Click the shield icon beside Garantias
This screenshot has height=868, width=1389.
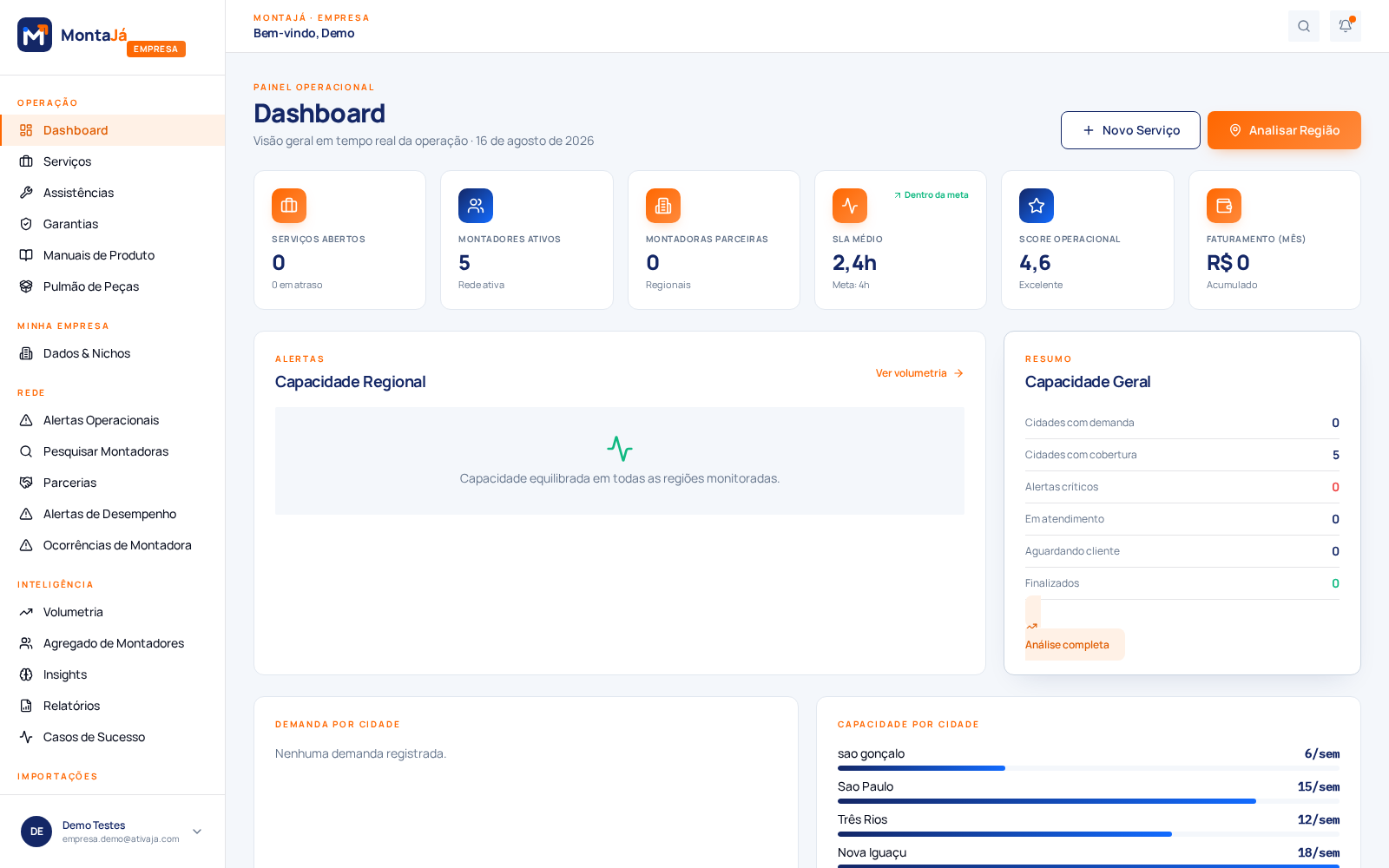click(x=26, y=224)
